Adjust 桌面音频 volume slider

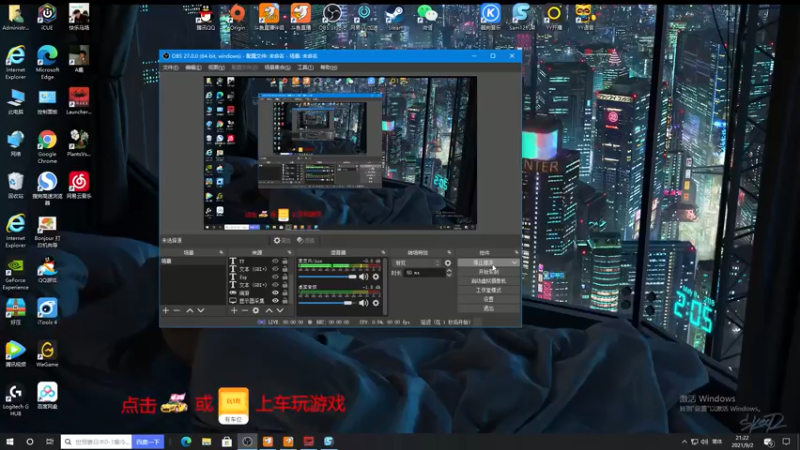click(x=327, y=303)
